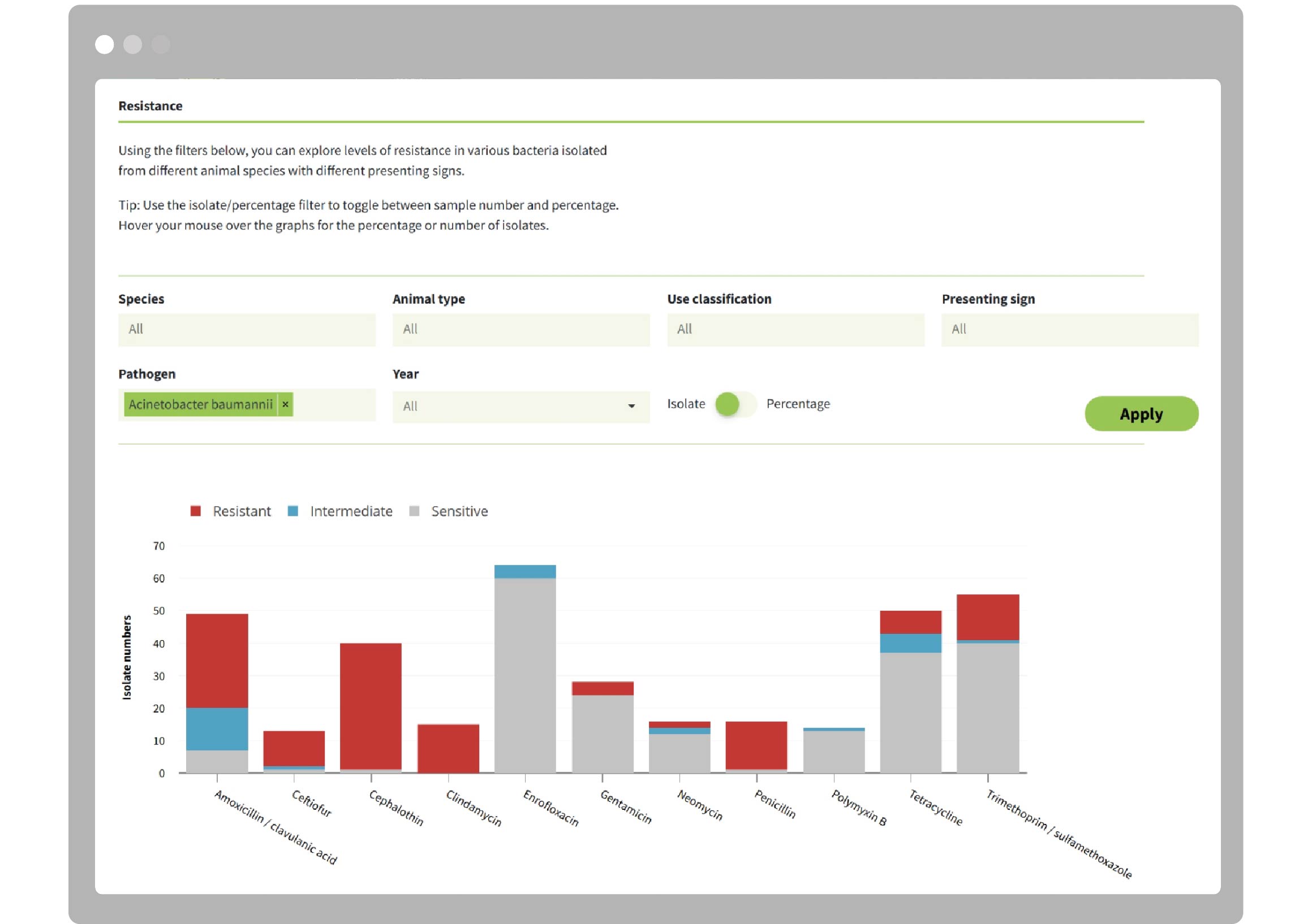
Task: Toggle the Isolate/Percentage switch
Action: click(x=735, y=404)
